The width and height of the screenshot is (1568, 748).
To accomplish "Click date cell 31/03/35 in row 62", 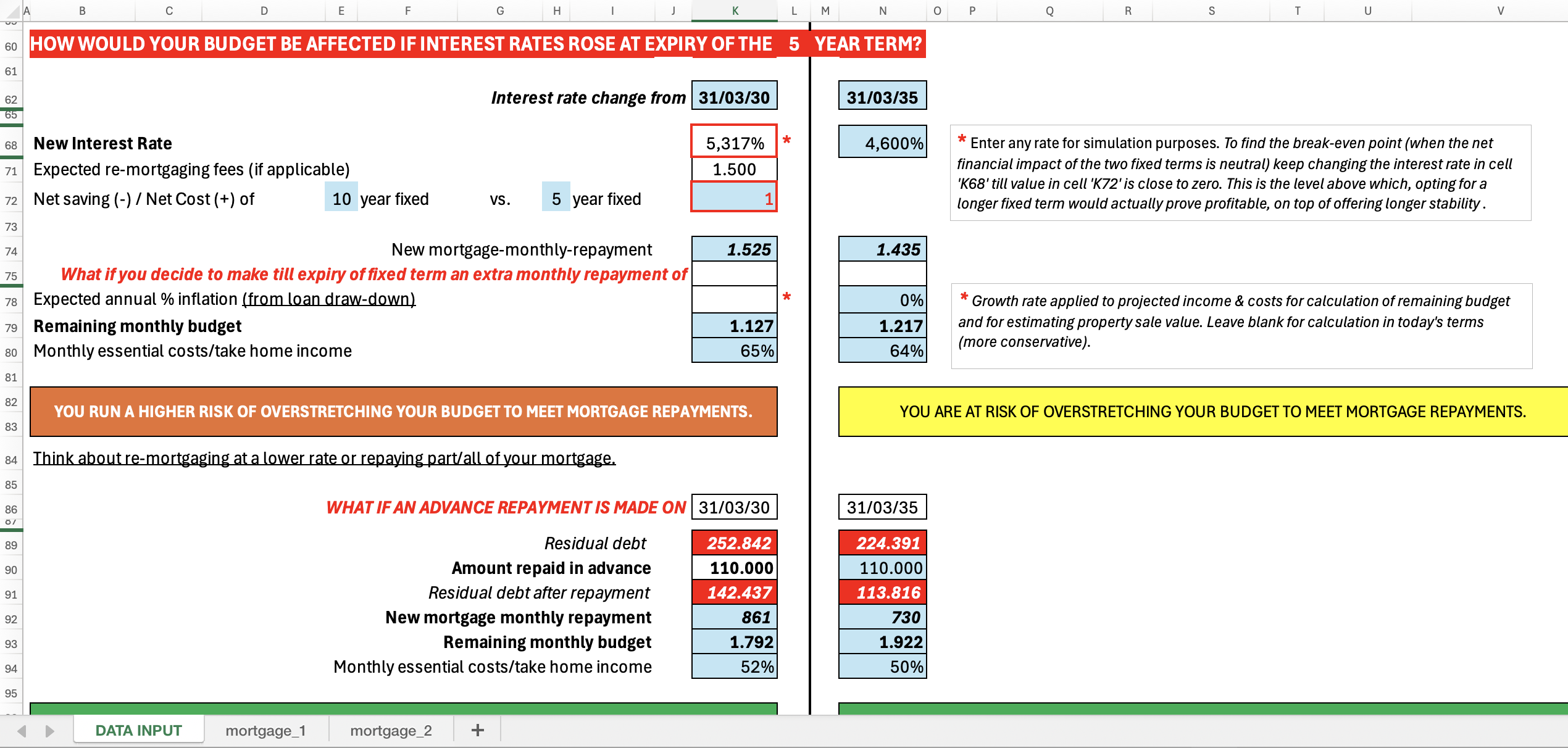I will pyautogui.click(x=882, y=96).
